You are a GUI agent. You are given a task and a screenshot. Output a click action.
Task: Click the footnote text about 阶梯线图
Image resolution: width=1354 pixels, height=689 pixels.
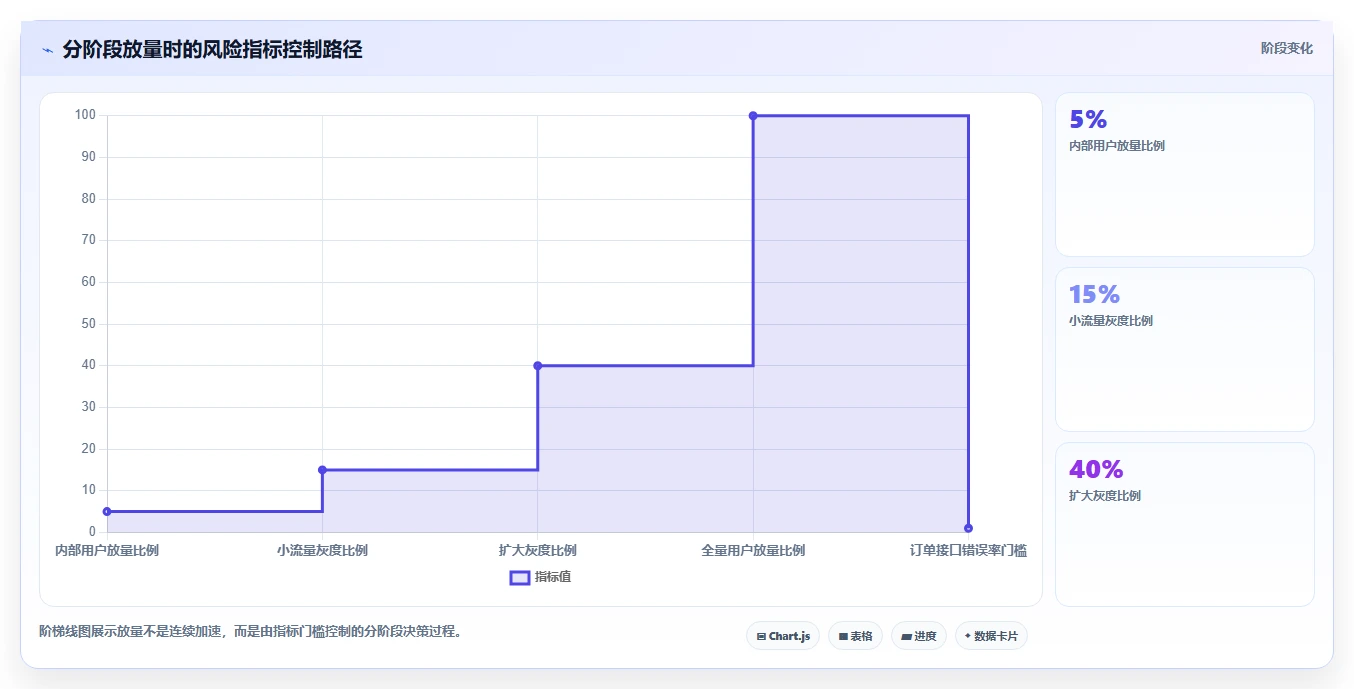tap(250, 632)
